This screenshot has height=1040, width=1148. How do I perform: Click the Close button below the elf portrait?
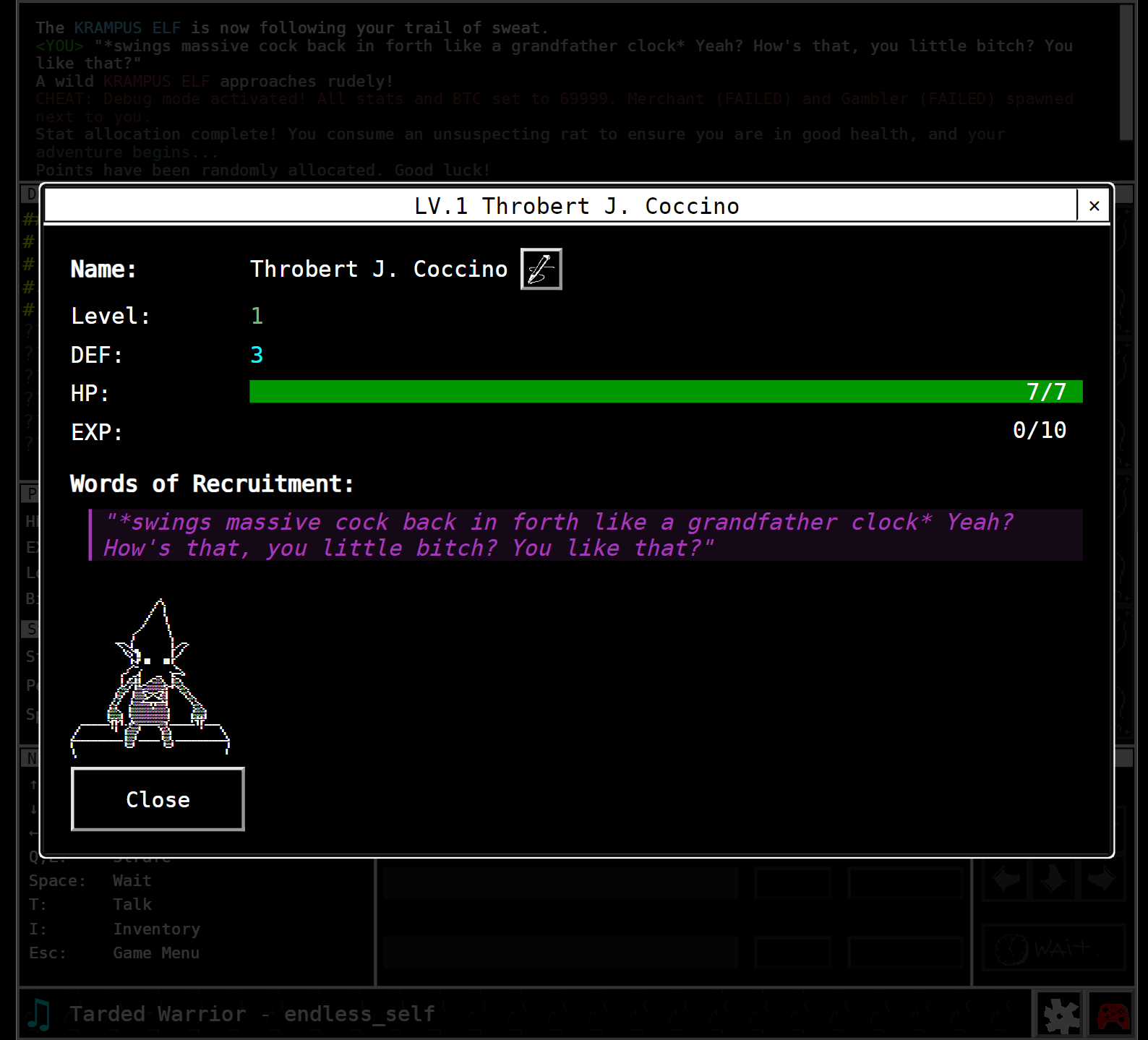(158, 799)
